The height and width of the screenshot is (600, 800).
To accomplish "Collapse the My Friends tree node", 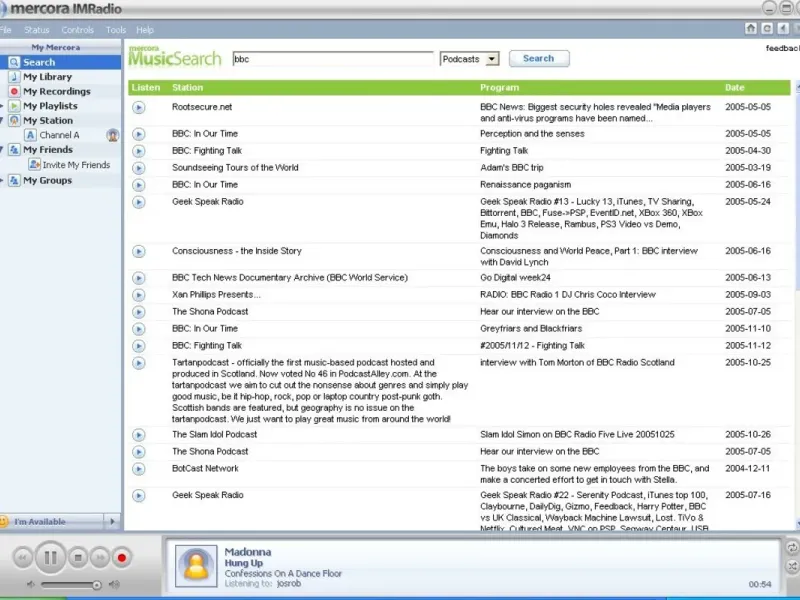I will coord(2,149).
